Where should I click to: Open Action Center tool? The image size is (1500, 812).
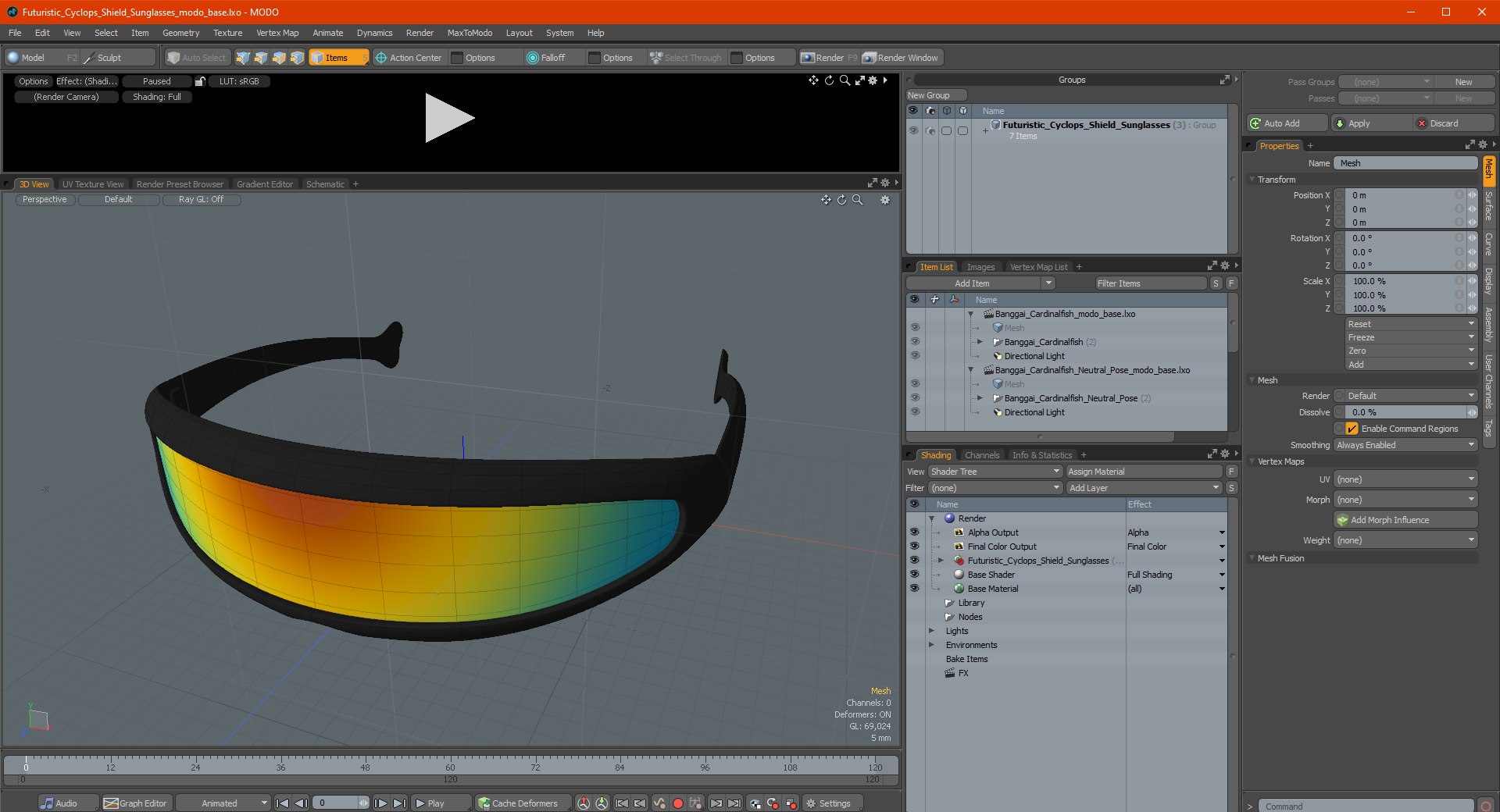[x=408, y=58]
